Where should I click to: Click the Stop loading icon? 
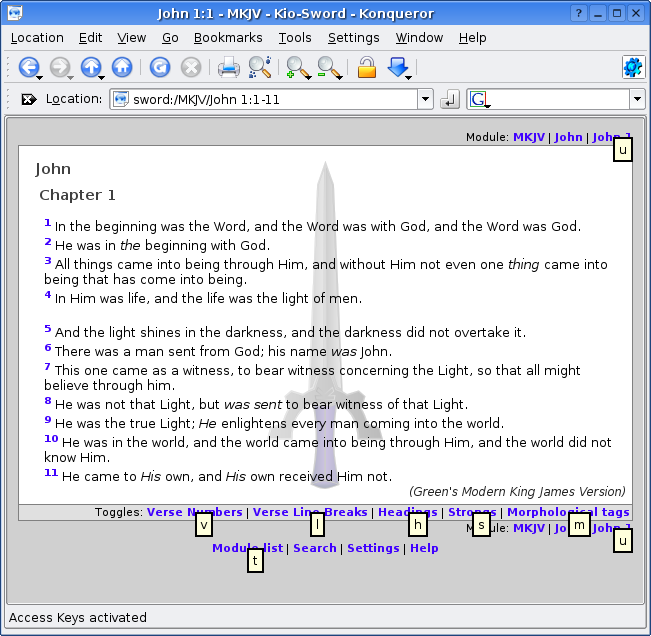click(x=191, y=67)
